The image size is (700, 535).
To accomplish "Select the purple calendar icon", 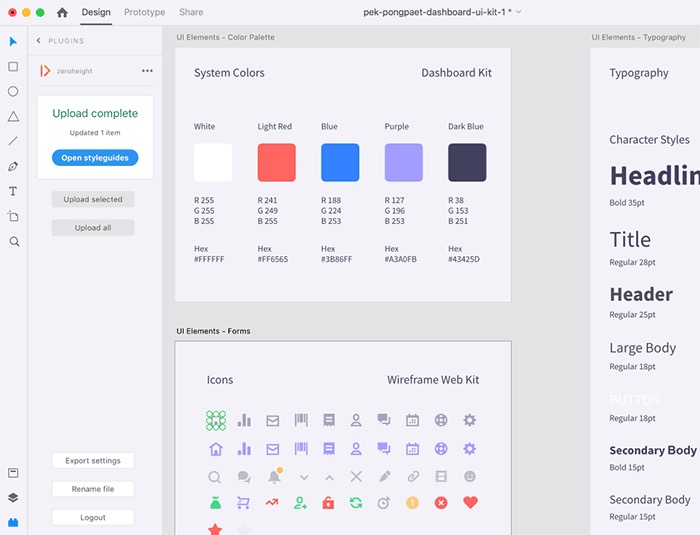I will click(x=412, y=449).
